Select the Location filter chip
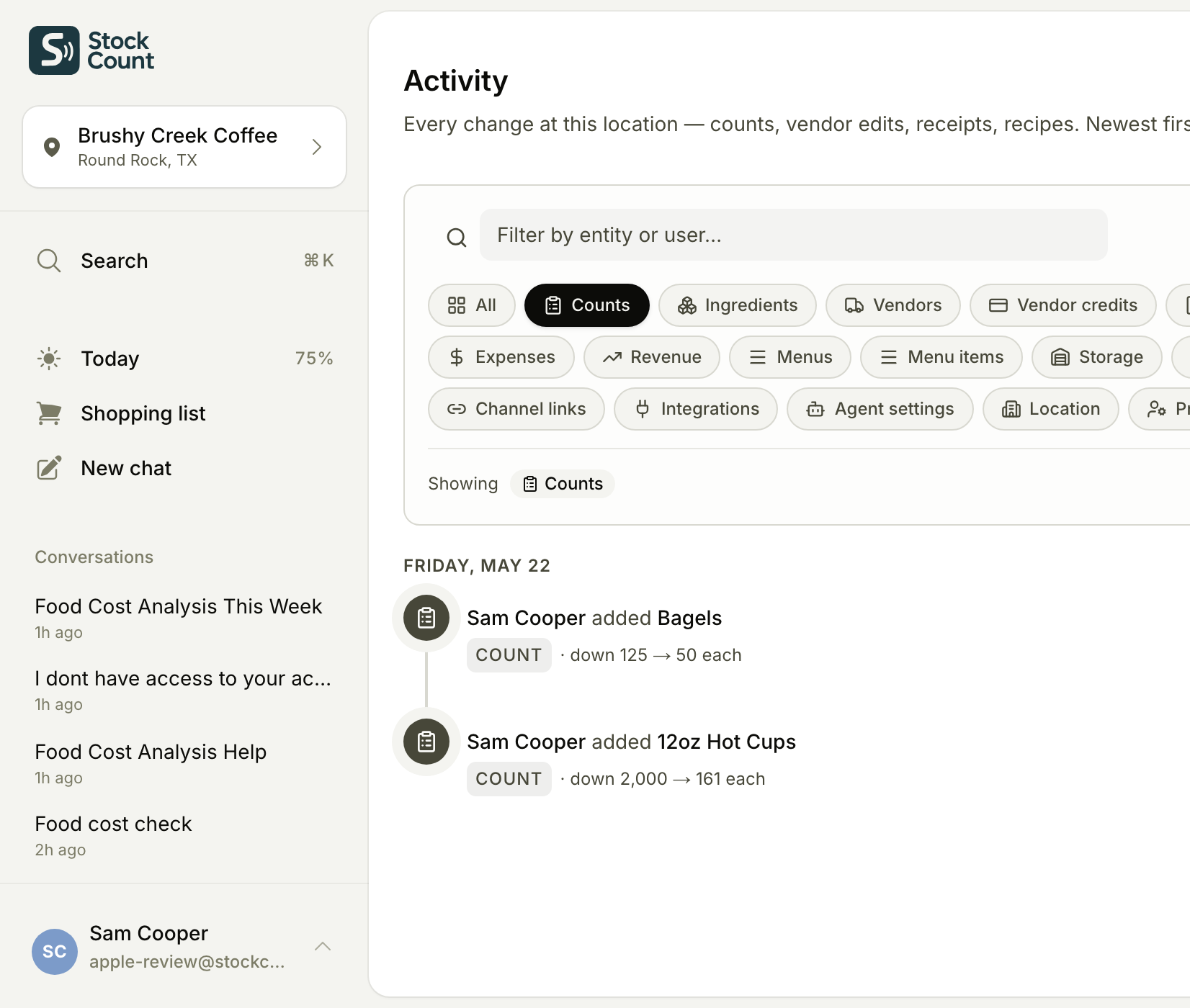This screenshot has height=1008, width=1190. click(1051, 409)
